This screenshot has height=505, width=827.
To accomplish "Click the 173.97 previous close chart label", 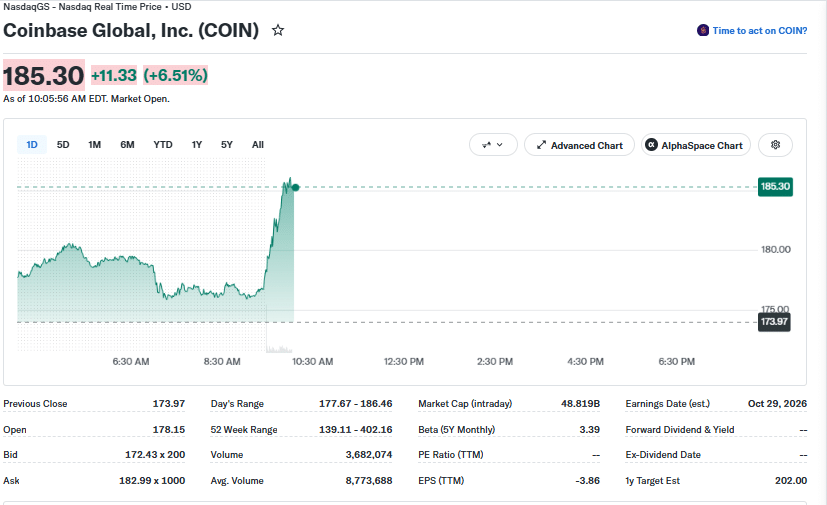I will click(x=774, y=322).
